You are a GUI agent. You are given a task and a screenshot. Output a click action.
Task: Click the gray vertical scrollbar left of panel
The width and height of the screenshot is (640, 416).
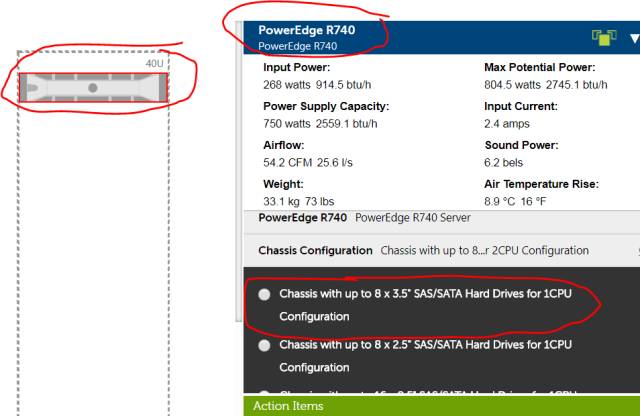point(239,171)
